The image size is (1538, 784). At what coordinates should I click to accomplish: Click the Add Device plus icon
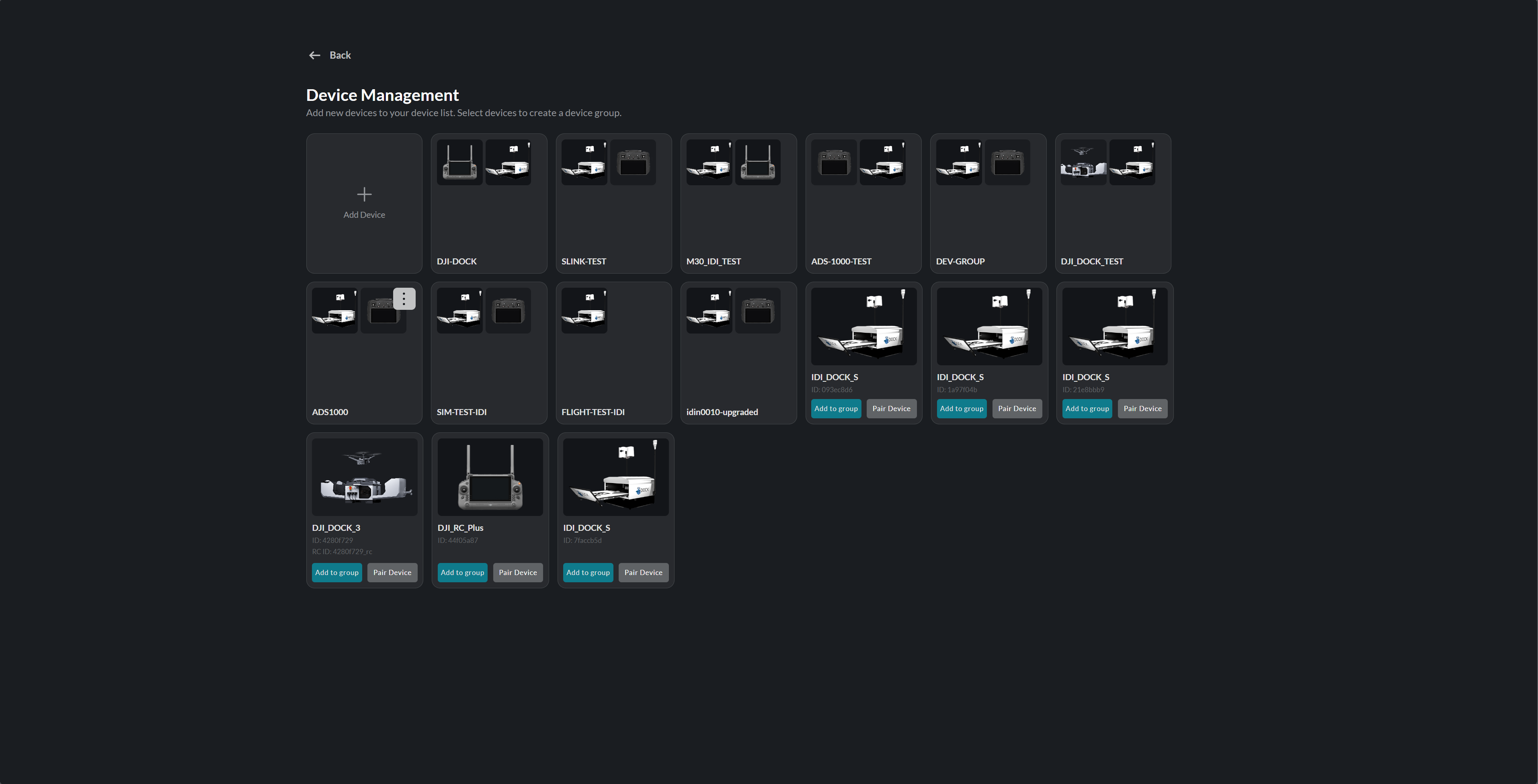pos(364,194)
